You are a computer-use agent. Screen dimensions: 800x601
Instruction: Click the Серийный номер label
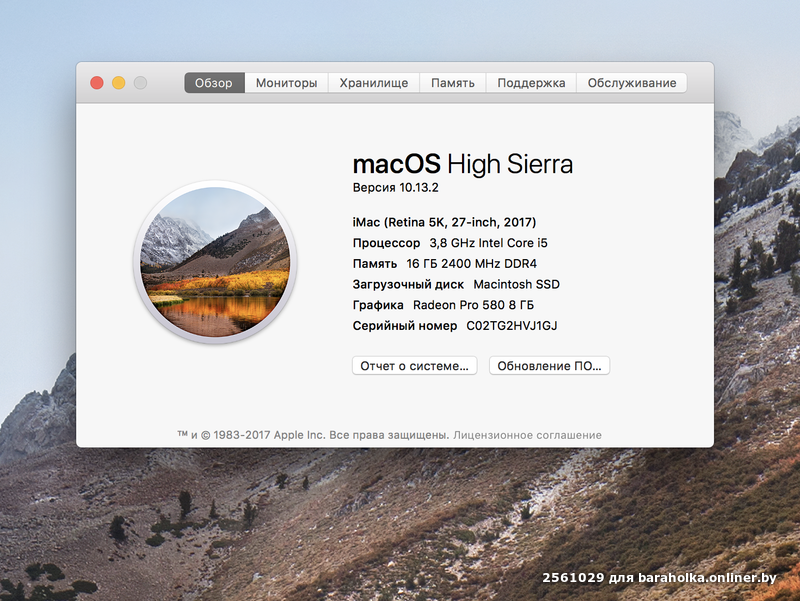point(405,325)
